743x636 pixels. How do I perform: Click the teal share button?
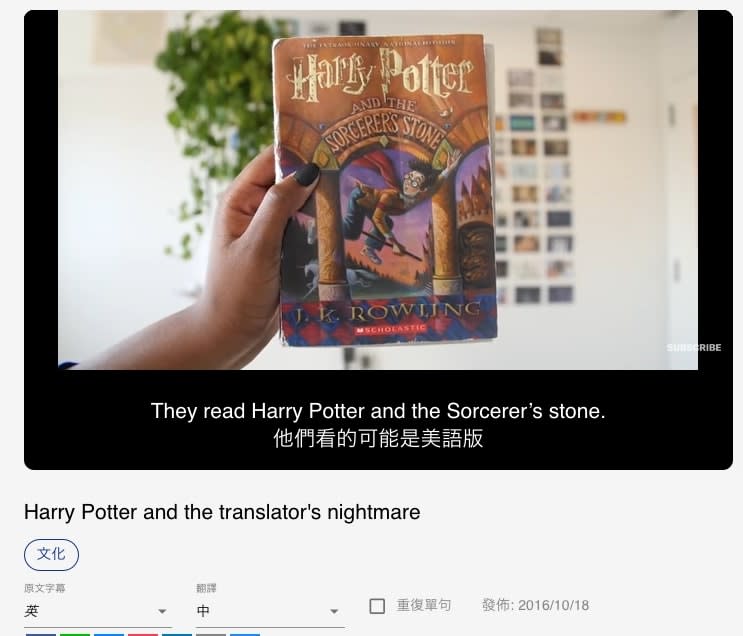(177, 635)
